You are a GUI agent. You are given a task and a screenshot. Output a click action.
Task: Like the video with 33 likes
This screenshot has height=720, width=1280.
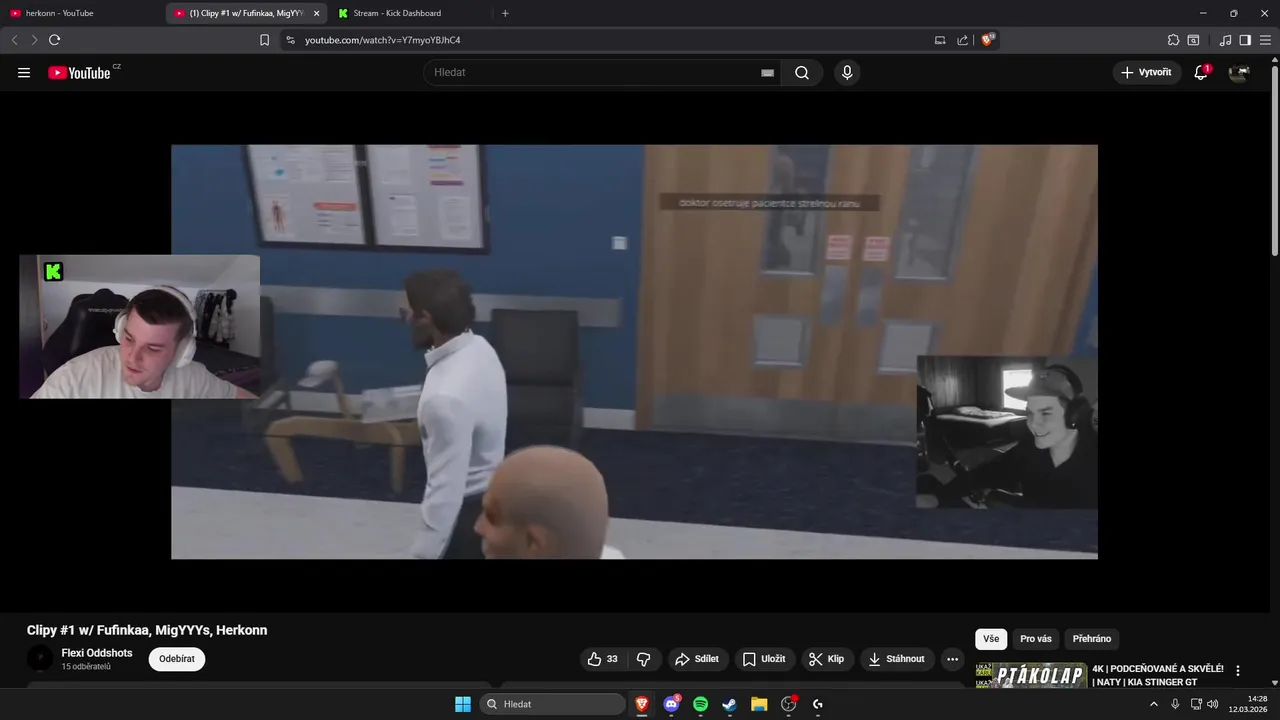pyautogui.click(x=603, y=659)
